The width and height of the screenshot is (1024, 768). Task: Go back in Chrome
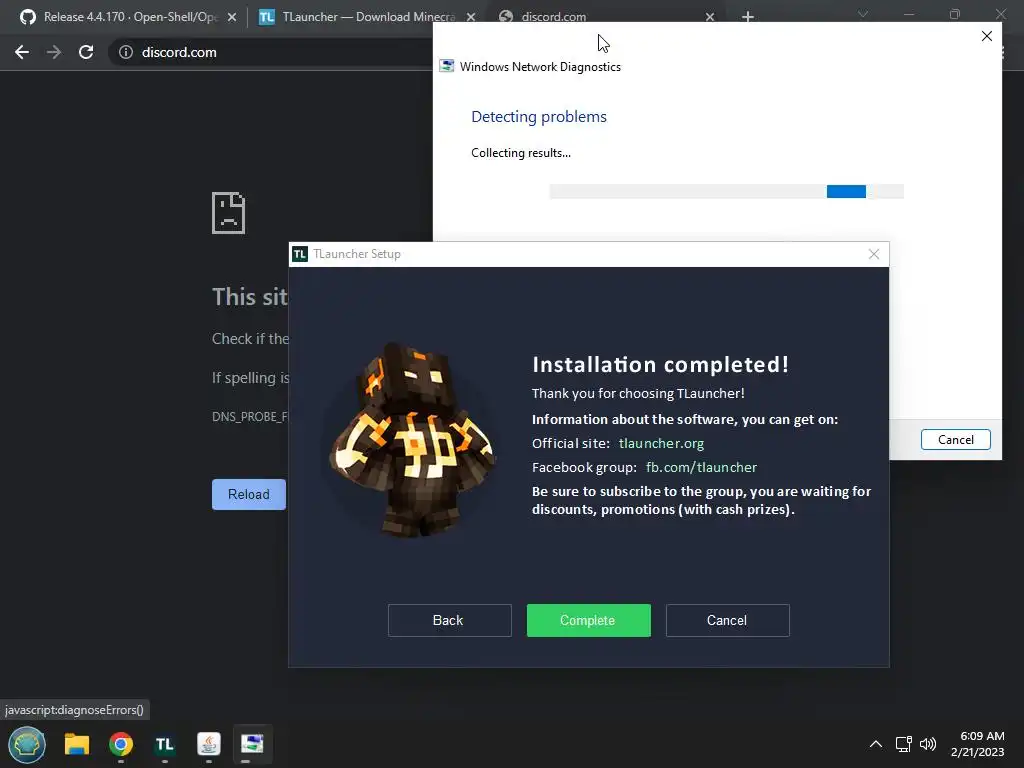point(22,52)
